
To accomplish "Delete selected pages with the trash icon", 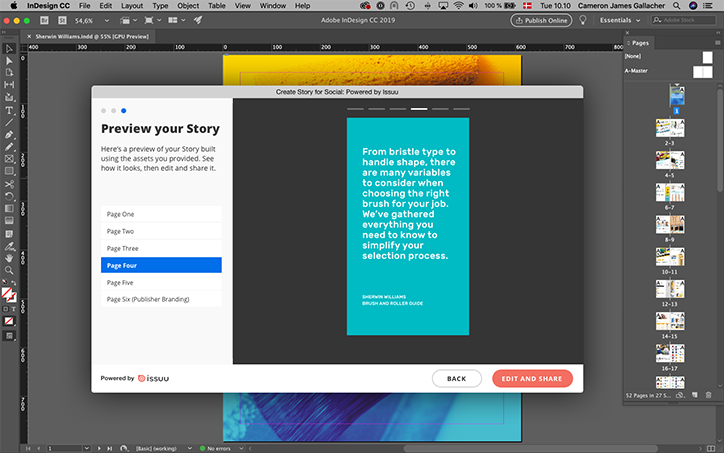I will (x=708, y=395).
